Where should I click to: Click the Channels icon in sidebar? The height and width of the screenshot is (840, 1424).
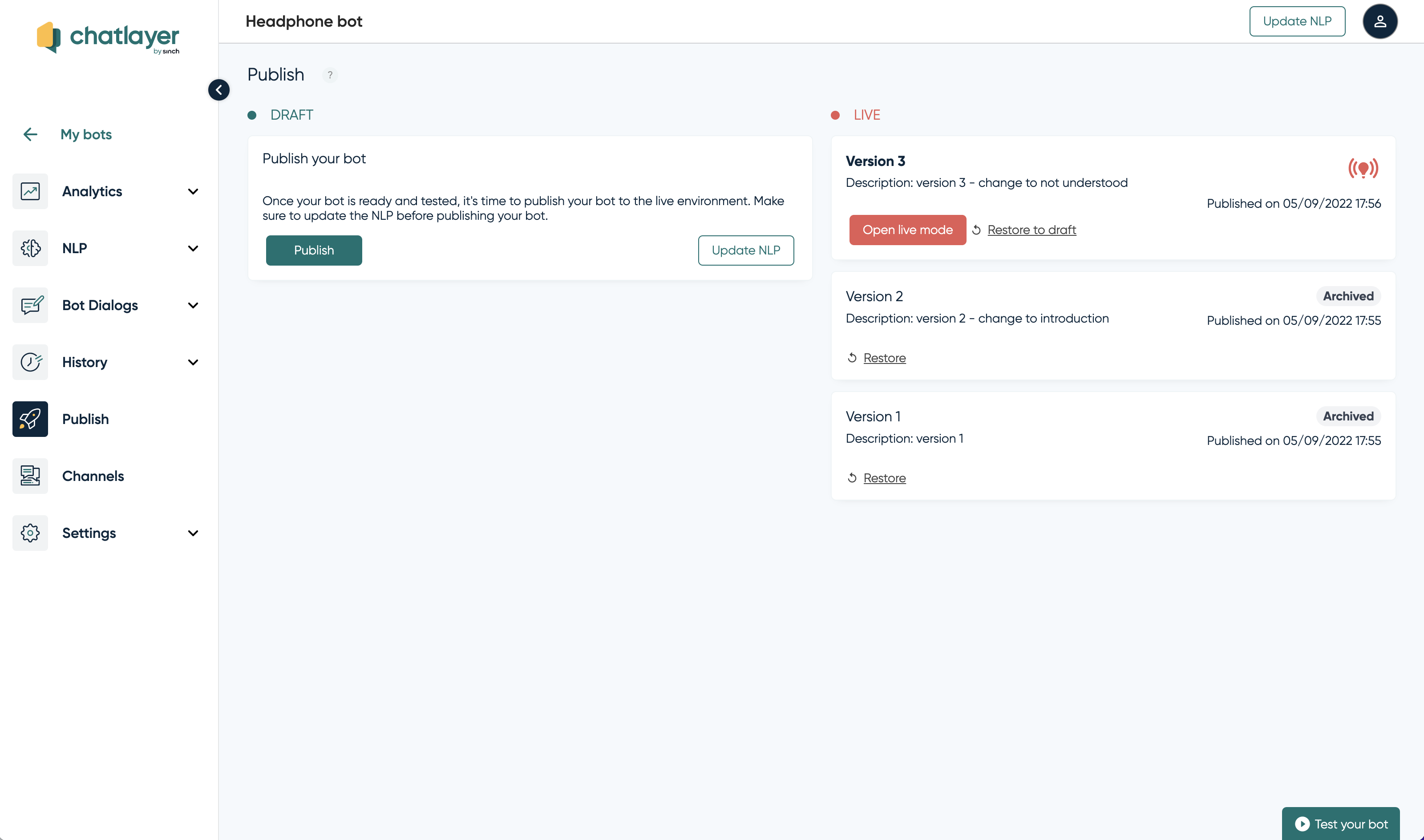tap(30, 476)
